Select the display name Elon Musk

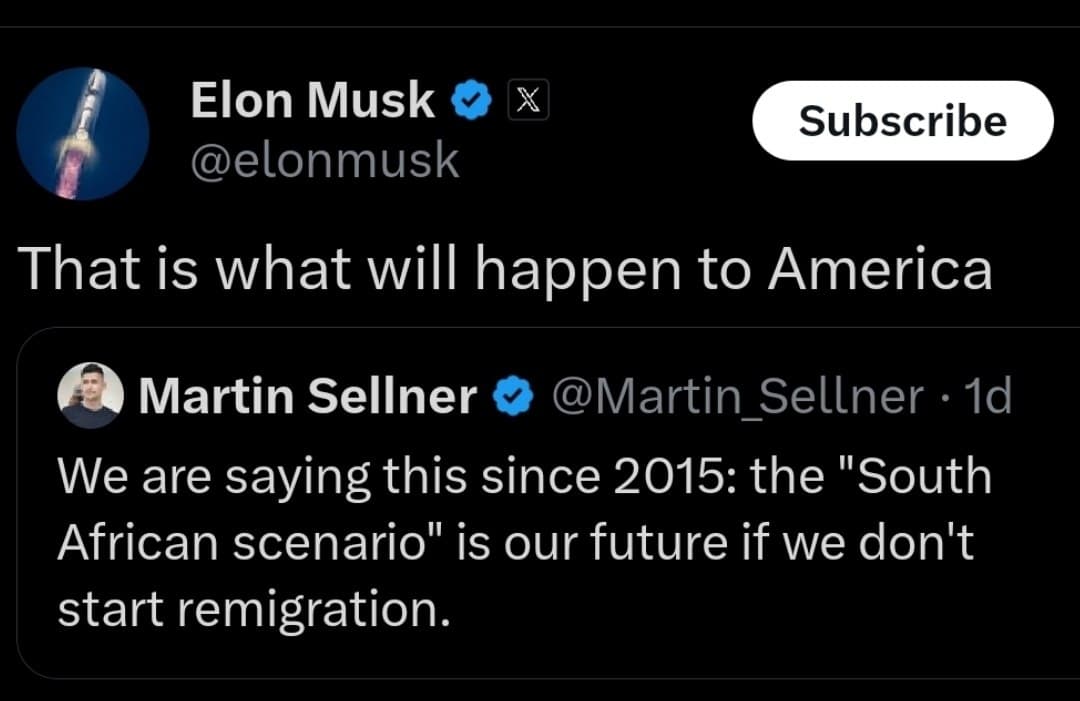point(310,99)
